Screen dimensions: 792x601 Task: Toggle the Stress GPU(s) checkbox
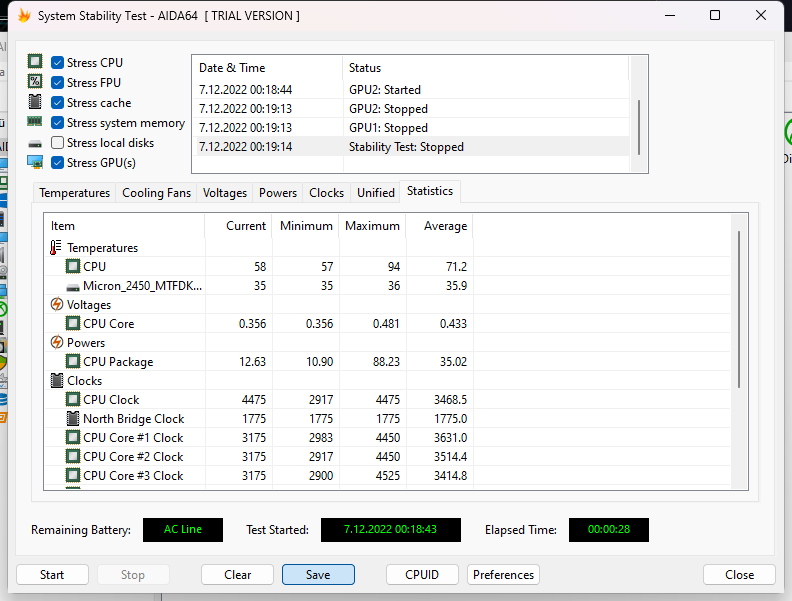(x=58, y=163)
